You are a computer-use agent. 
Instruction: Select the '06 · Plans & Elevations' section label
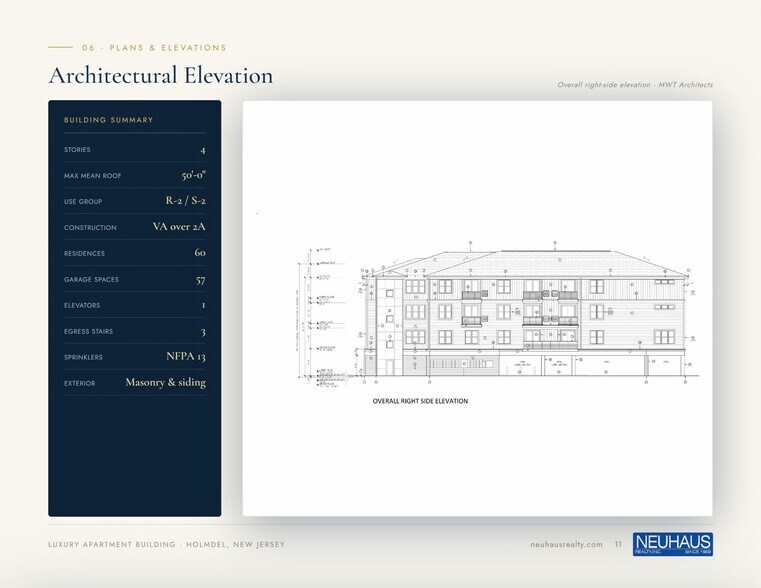pos(154,48)
